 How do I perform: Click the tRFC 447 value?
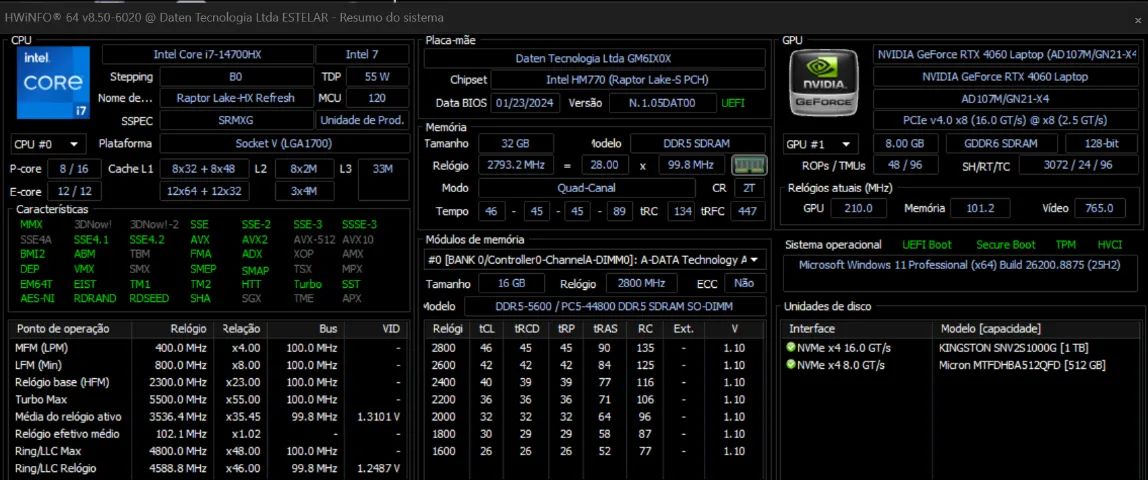[748, 211]
